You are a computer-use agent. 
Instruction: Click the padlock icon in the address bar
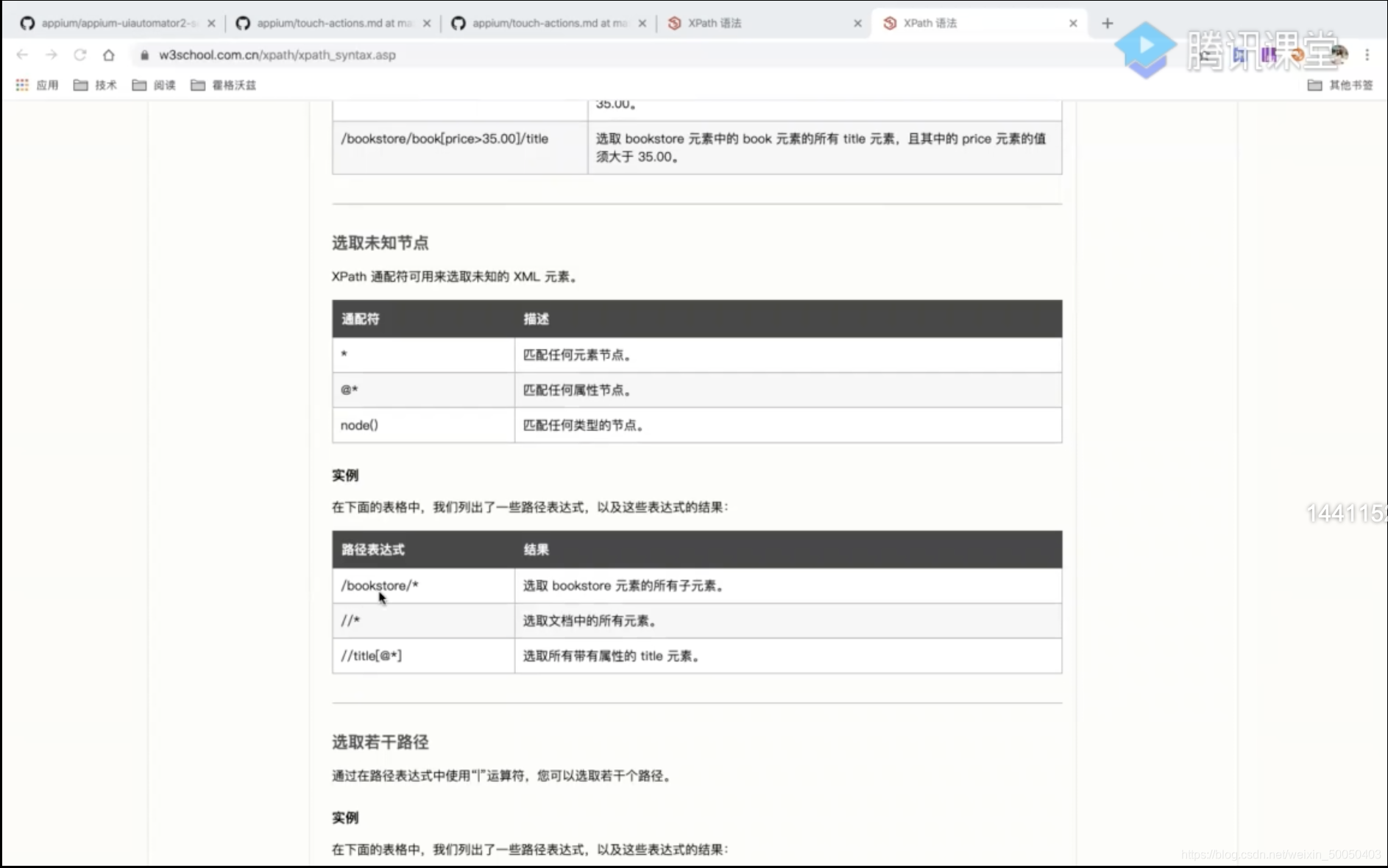pyautogui.click(x=144, y=54)
